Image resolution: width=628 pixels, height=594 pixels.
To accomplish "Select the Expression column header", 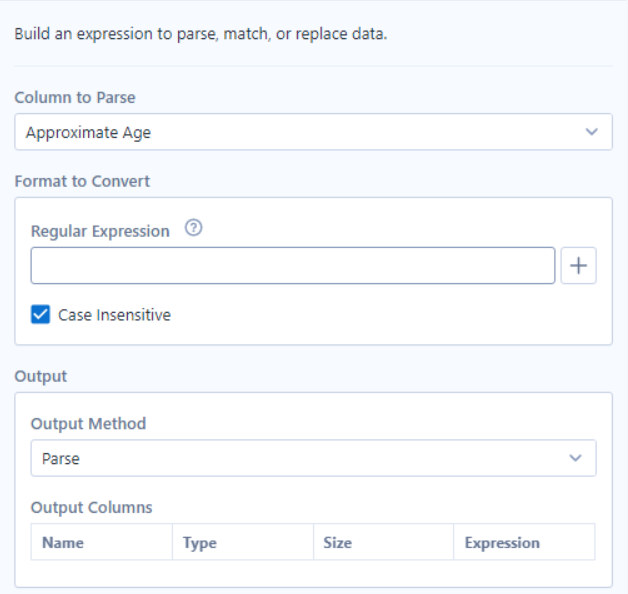I will pyautogui.click(x=524, y=542).
